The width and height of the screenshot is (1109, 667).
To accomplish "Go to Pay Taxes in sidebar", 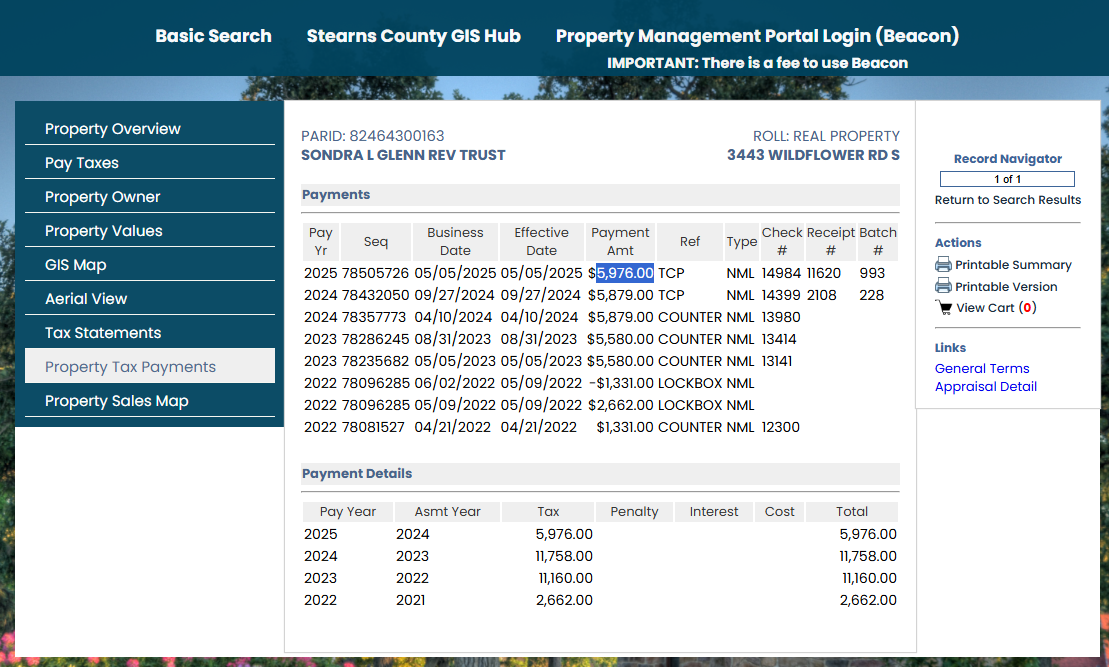I will coord(82,163).
